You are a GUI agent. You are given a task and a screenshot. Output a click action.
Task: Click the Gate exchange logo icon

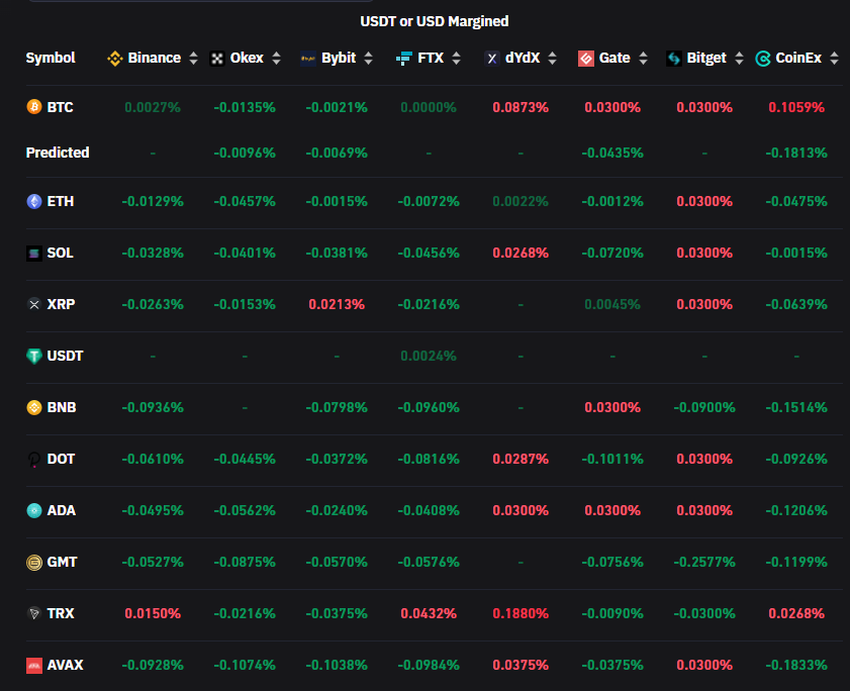[586, 59]
